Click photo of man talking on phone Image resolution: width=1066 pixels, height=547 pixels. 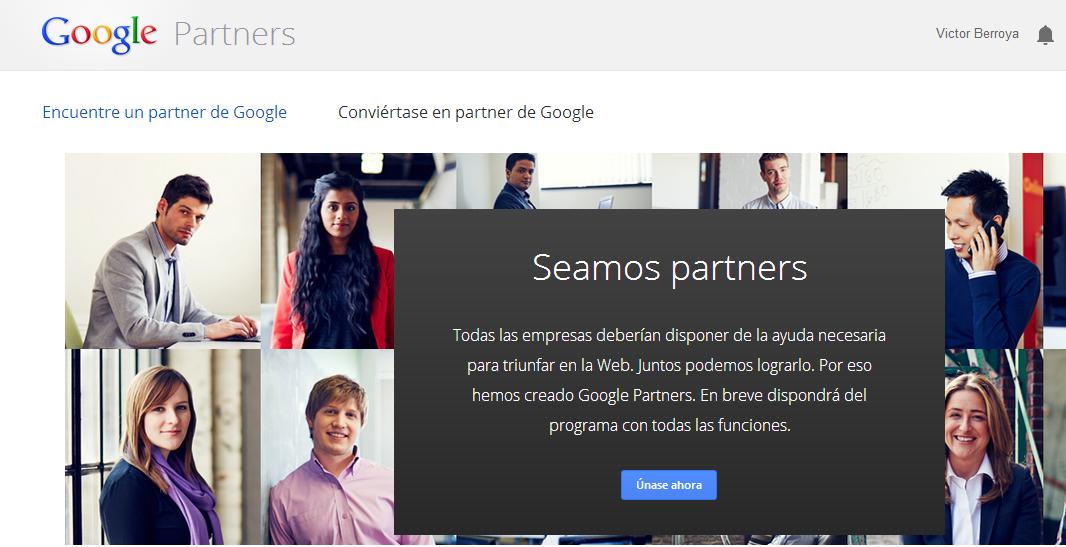point(993,251)
